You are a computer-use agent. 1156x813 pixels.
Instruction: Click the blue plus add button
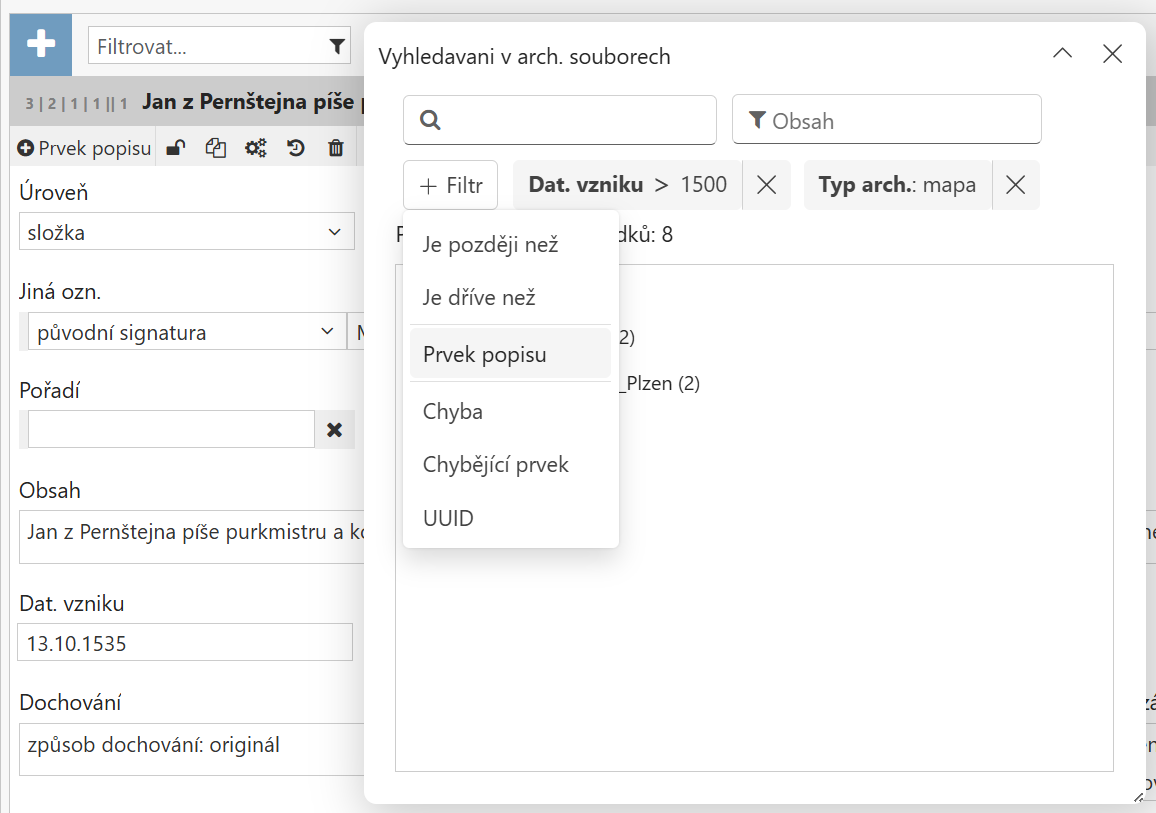tap(41, 45)
